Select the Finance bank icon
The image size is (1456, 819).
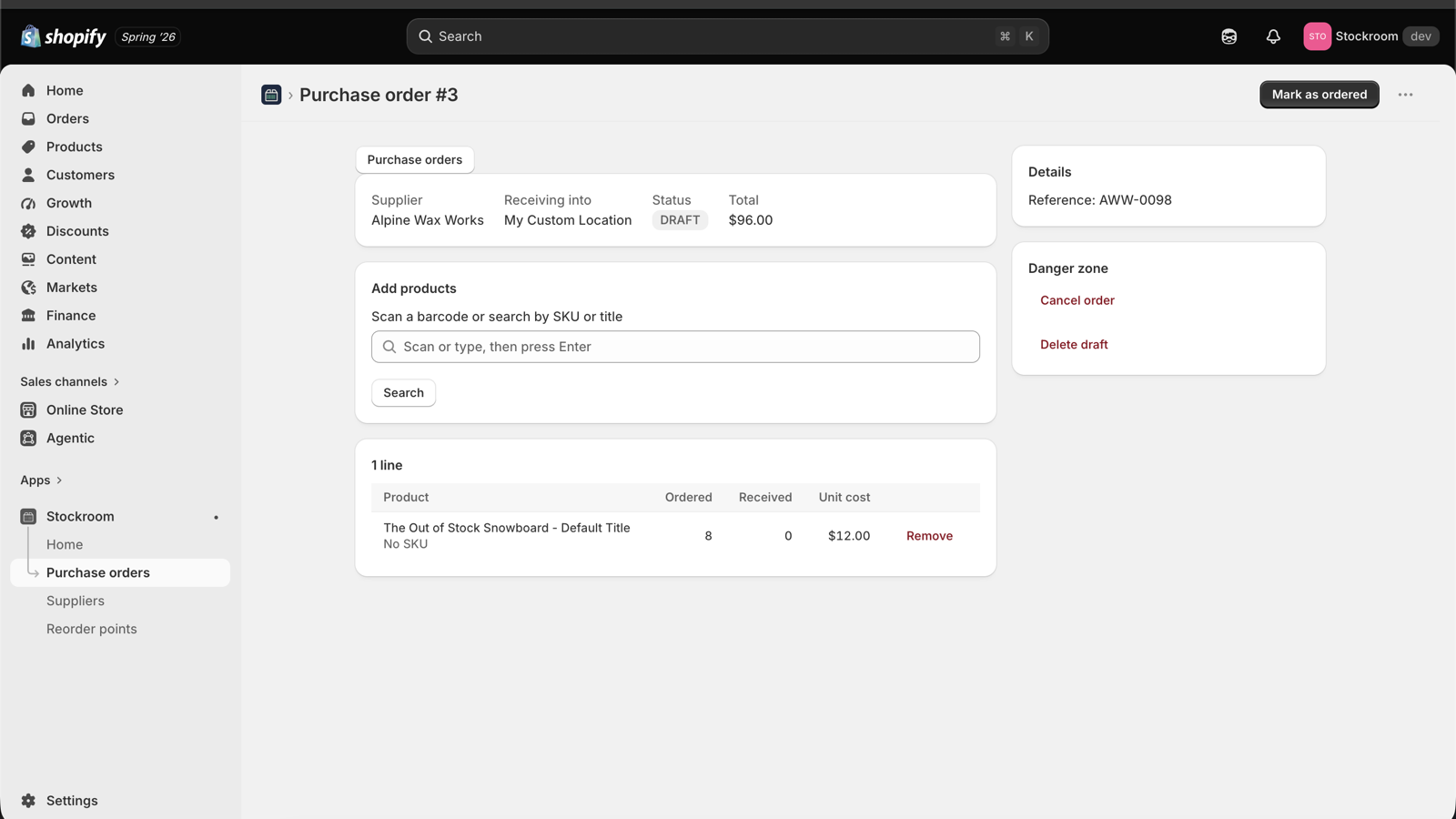[x=28, y=316]
